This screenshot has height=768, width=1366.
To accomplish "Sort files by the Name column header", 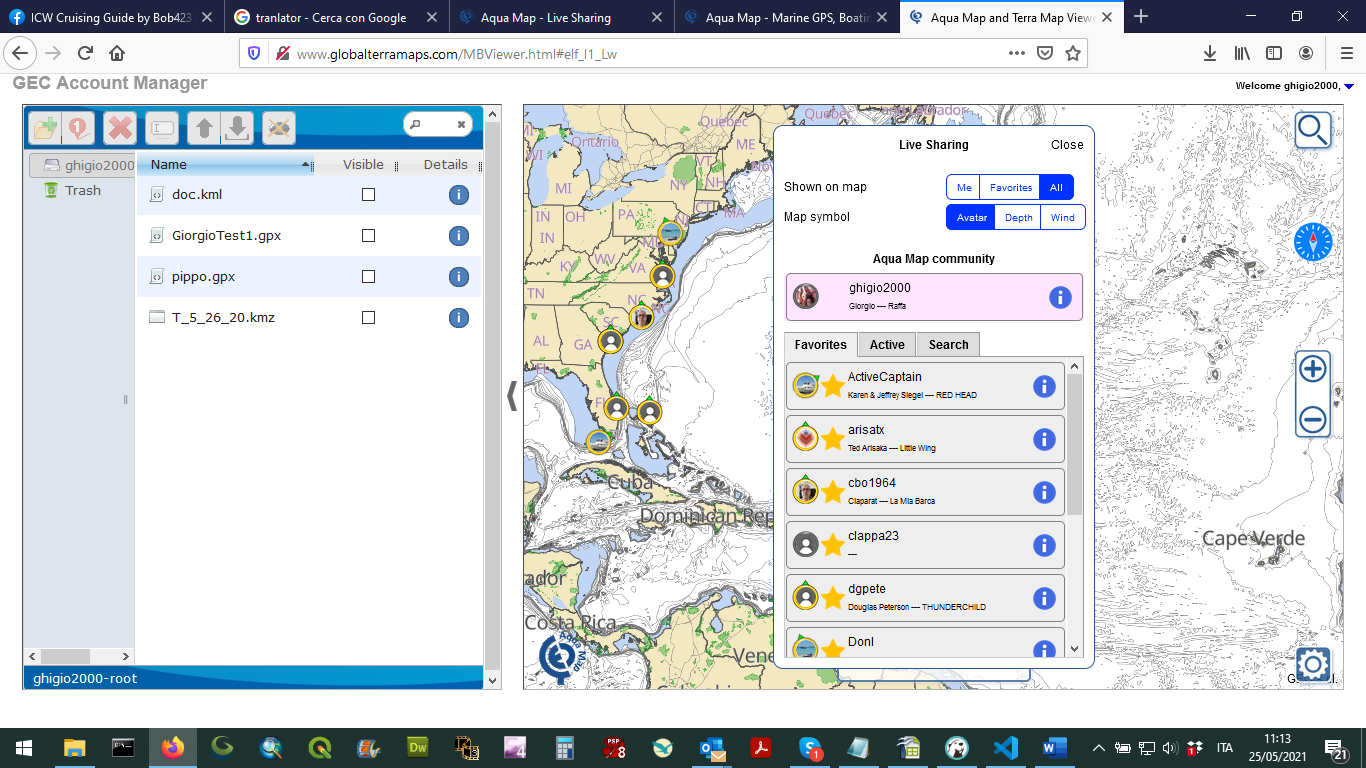I will (x=225, y=165).
